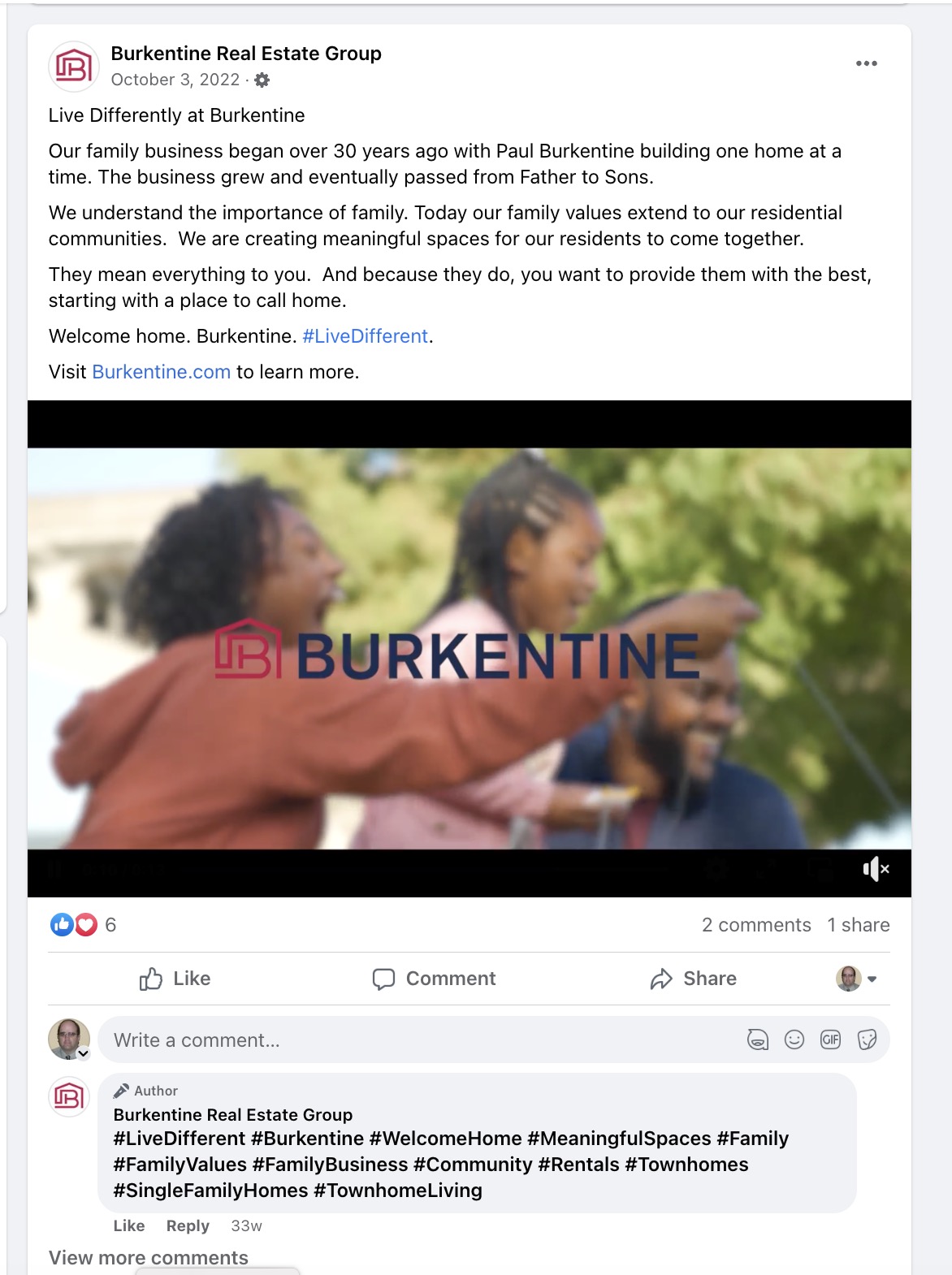Expand View more comments

149,1257
